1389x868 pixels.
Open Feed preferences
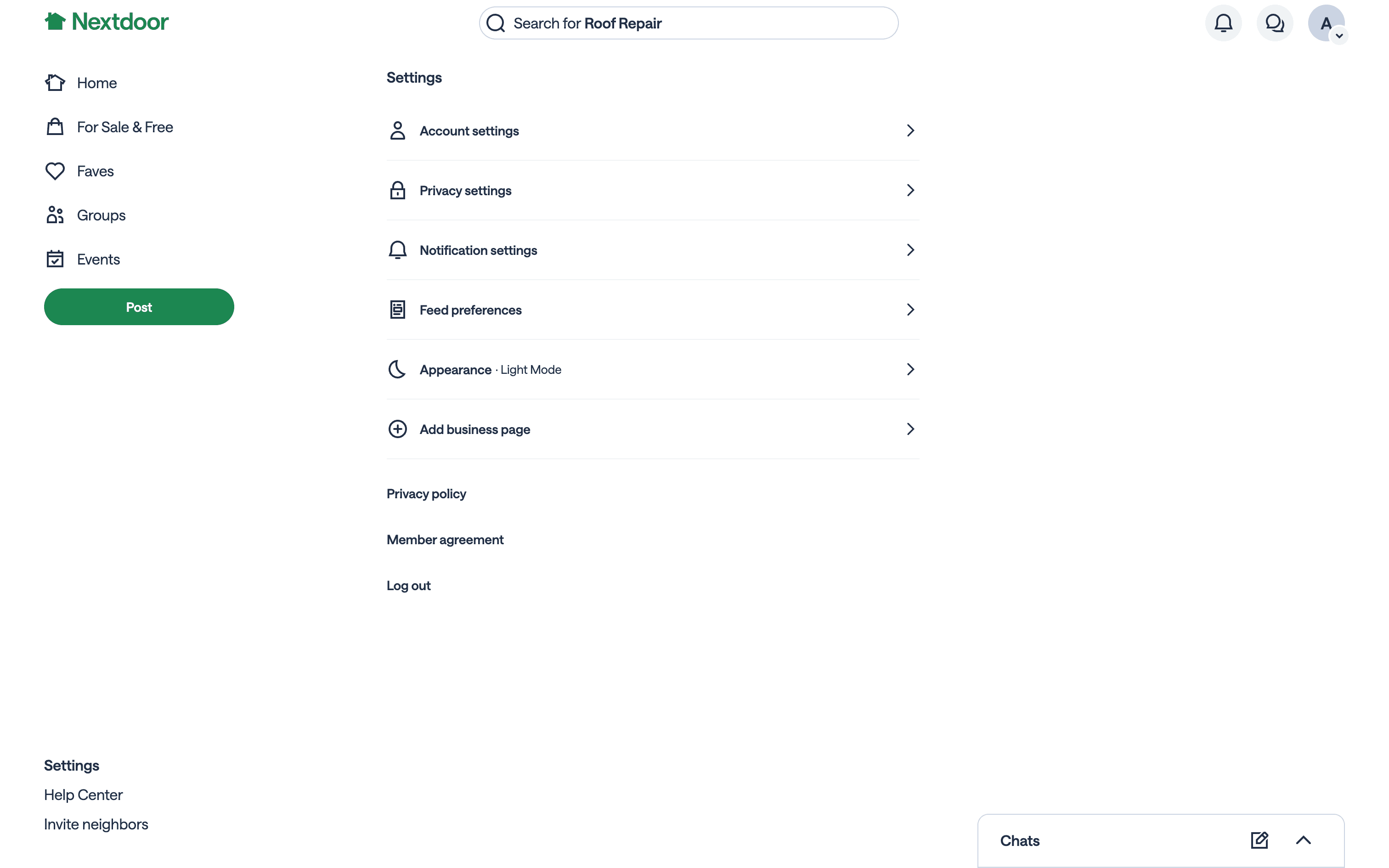(653, 310)
